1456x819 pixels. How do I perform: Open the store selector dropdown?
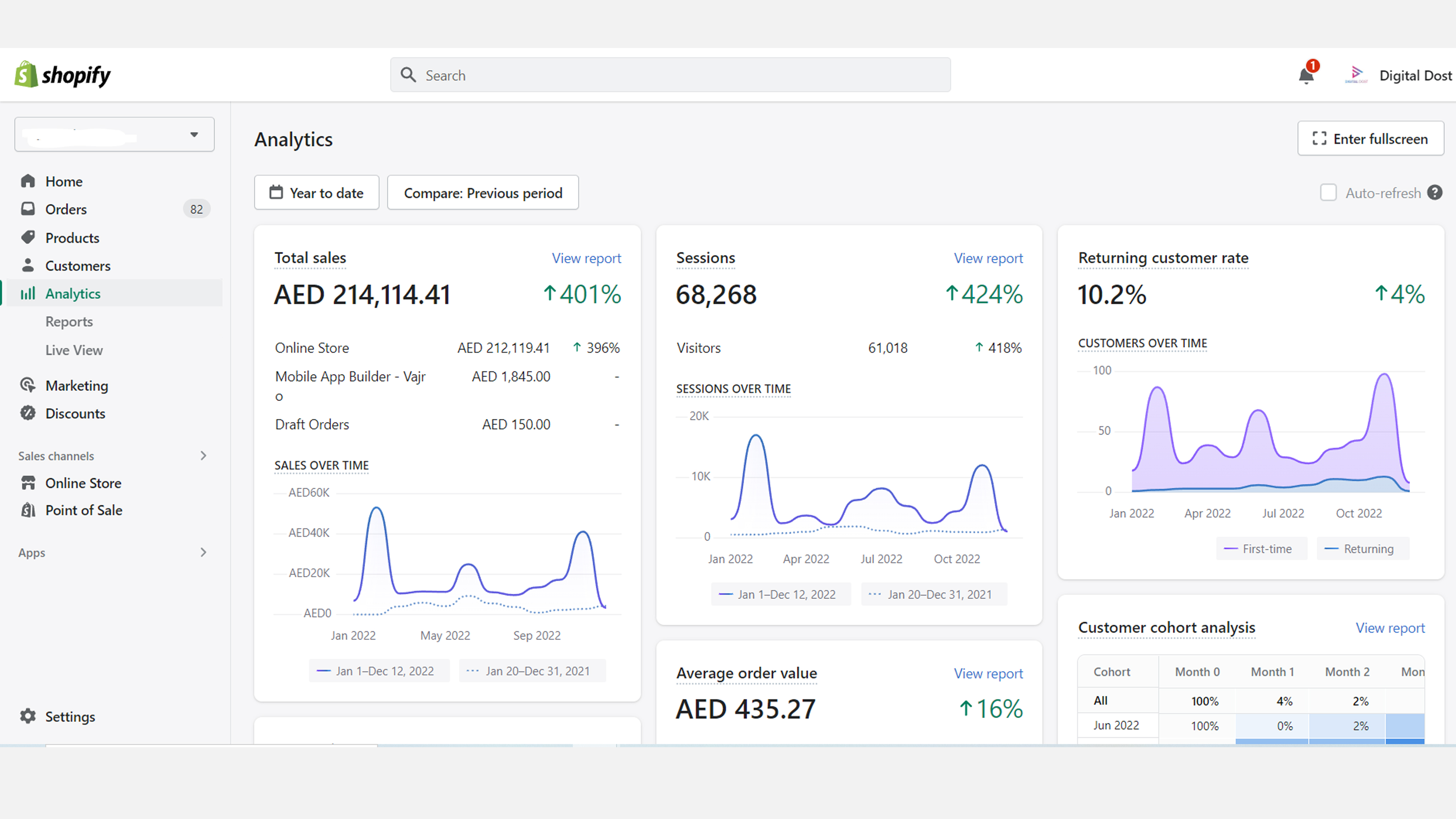[114, 134]
